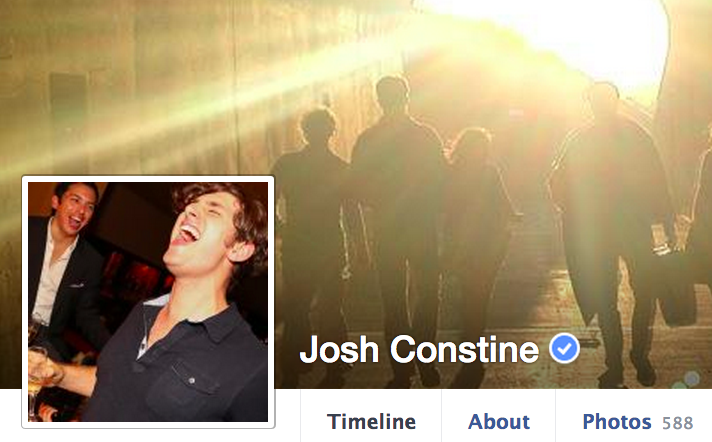This screenshot has width=712, height=442.
Task: Click the shirt pocket button in profile photo
Action: pyautogui.click(x=192, y=380)
